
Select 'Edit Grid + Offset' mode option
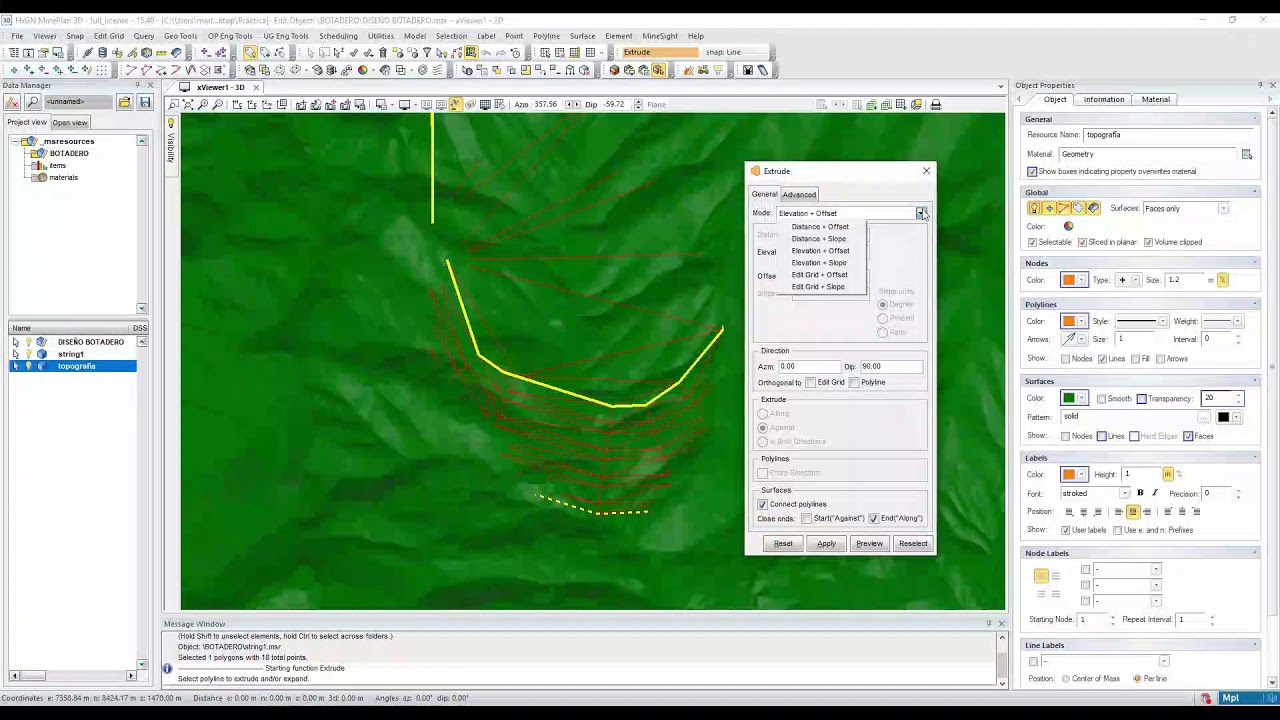tap(819, 275)
